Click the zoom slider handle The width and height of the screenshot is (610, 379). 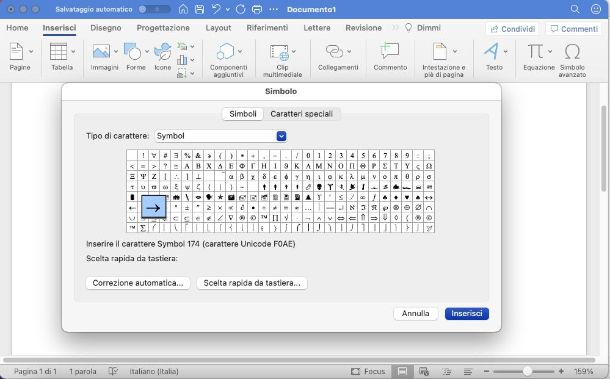[527, 371]
